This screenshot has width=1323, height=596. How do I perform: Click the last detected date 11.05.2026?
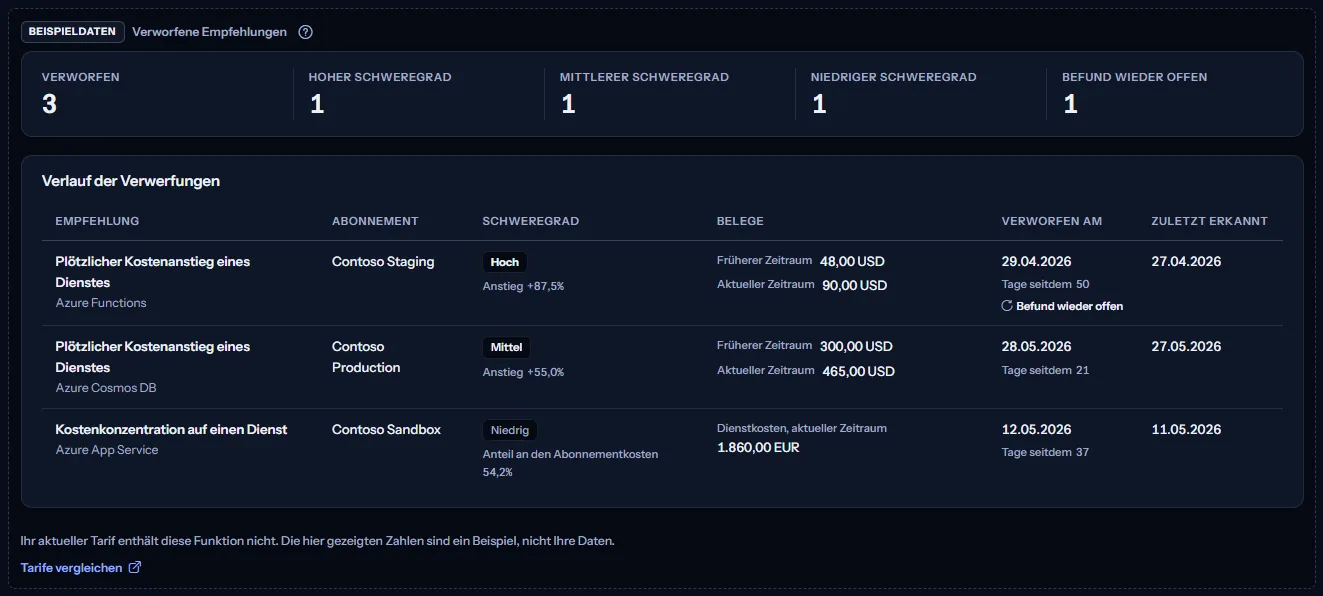click(x=1186, y=430)
